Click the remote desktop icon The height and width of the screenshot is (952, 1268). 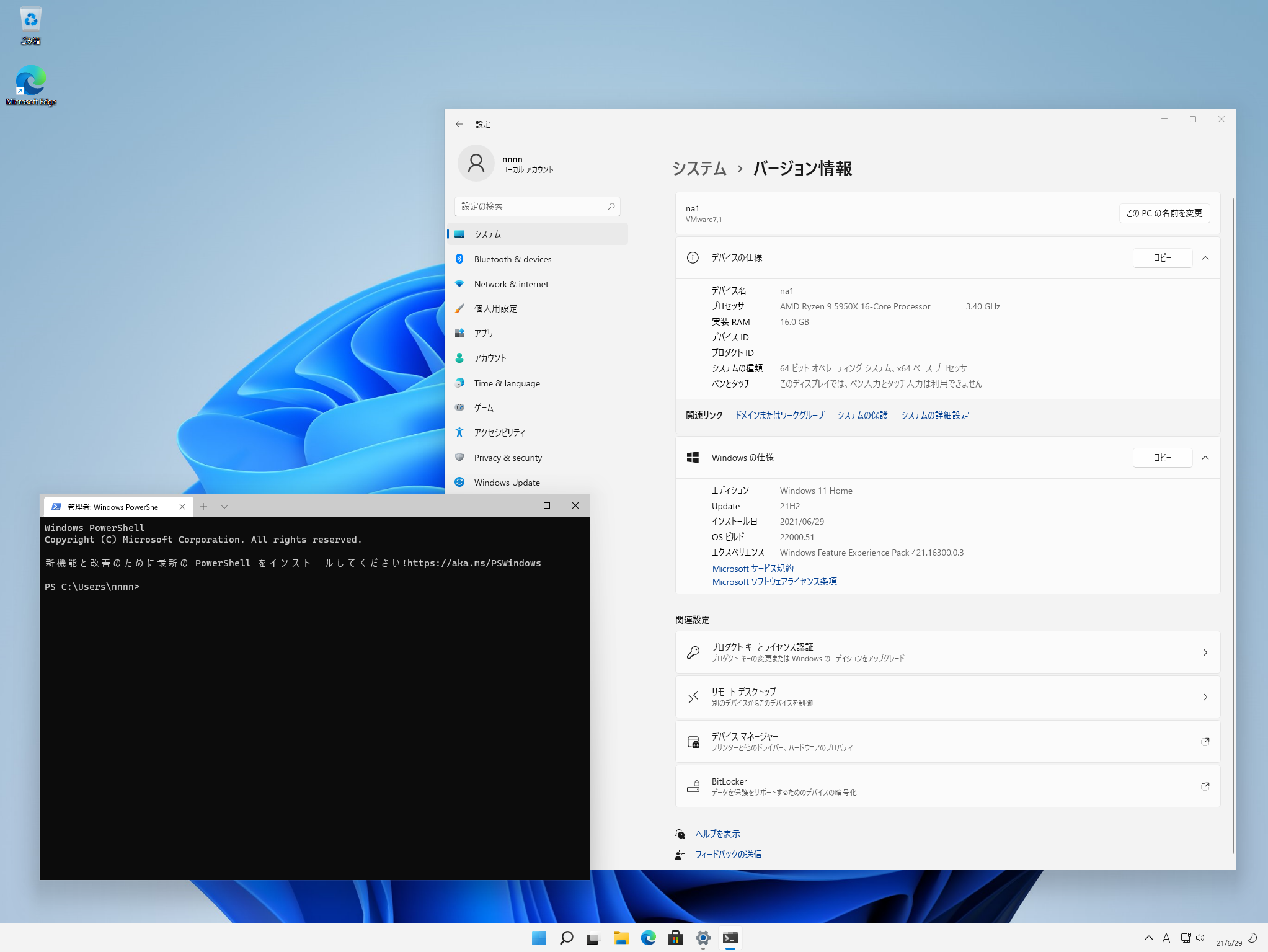693,697
